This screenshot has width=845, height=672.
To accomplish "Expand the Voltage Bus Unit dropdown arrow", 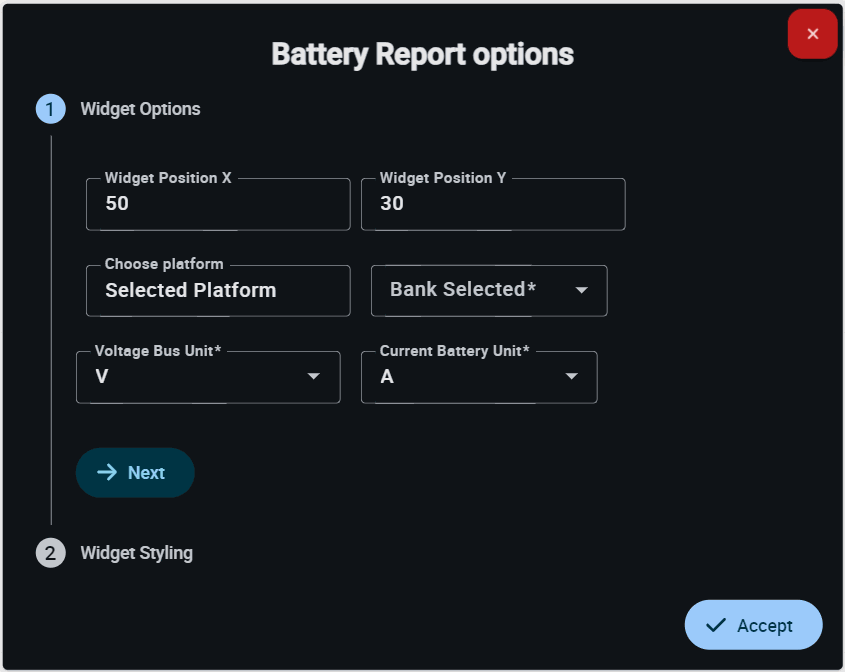I will point(313,377).
